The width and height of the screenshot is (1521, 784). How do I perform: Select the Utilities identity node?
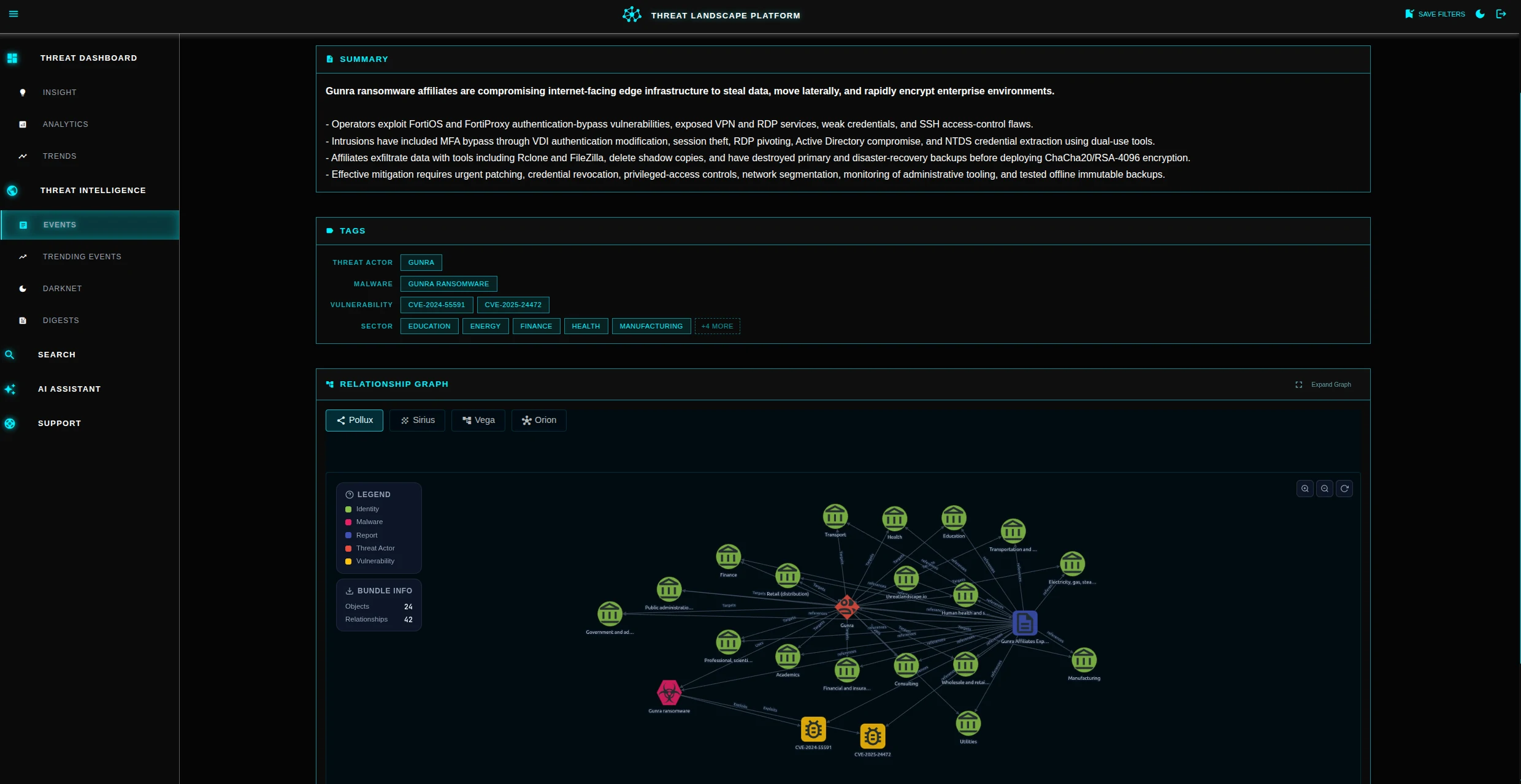968,723
